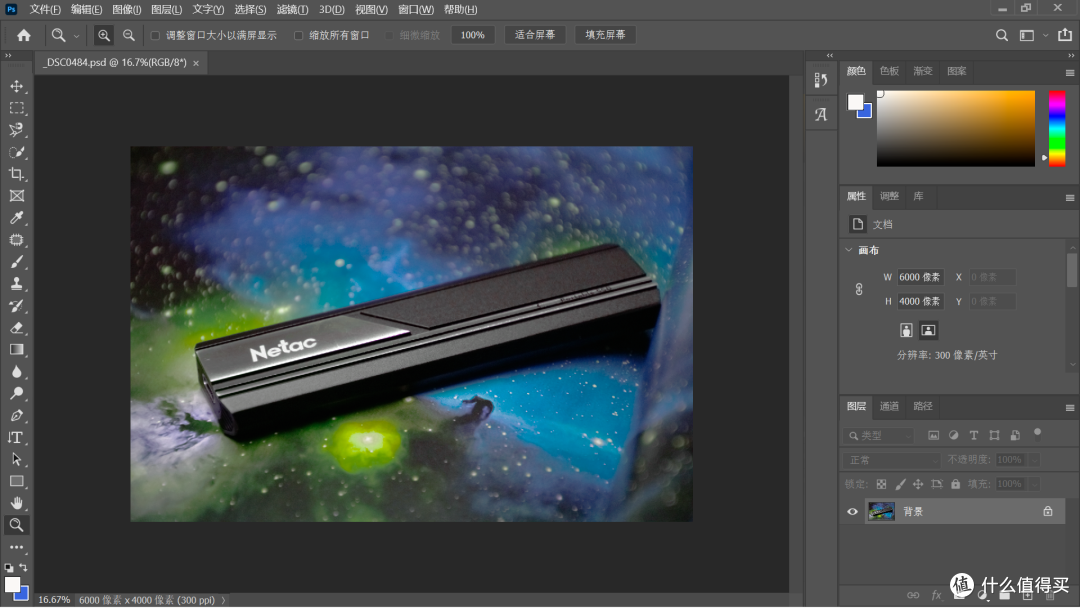Screen dimensions: 1080x608
Task: Pick a color in the color field
Action: pyautogui.click(x=955, y=128)
